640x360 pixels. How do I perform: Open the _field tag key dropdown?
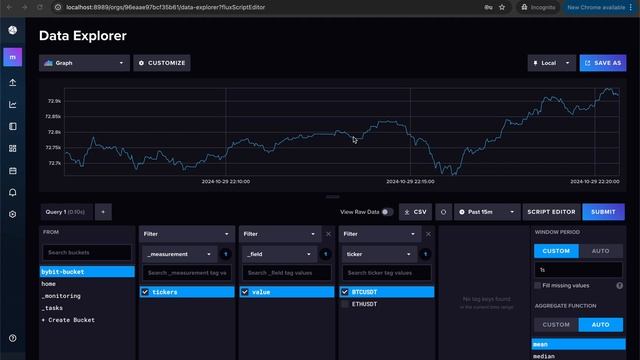280,254
